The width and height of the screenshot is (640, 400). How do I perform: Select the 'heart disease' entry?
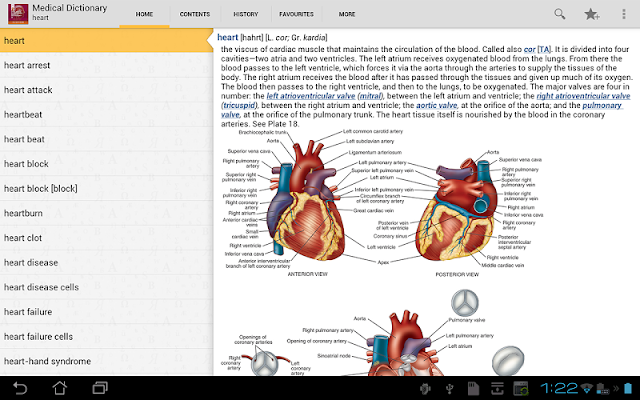point(107,262)
